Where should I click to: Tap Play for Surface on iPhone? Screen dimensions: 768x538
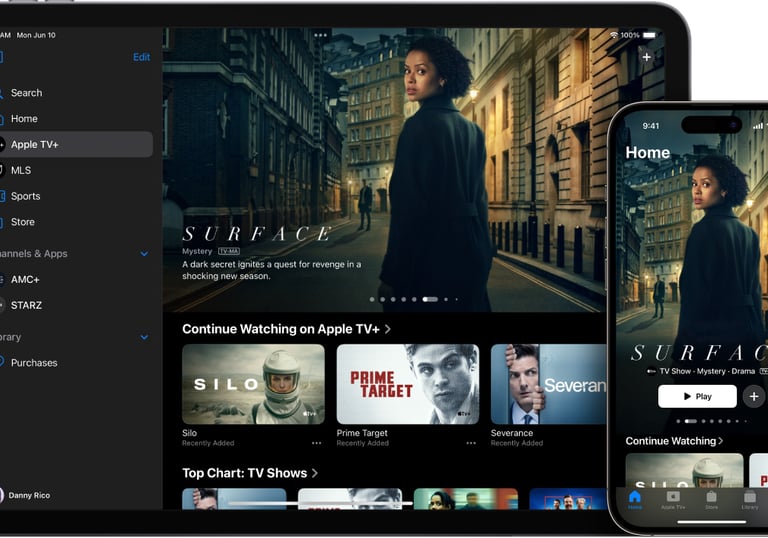(697, 396)
